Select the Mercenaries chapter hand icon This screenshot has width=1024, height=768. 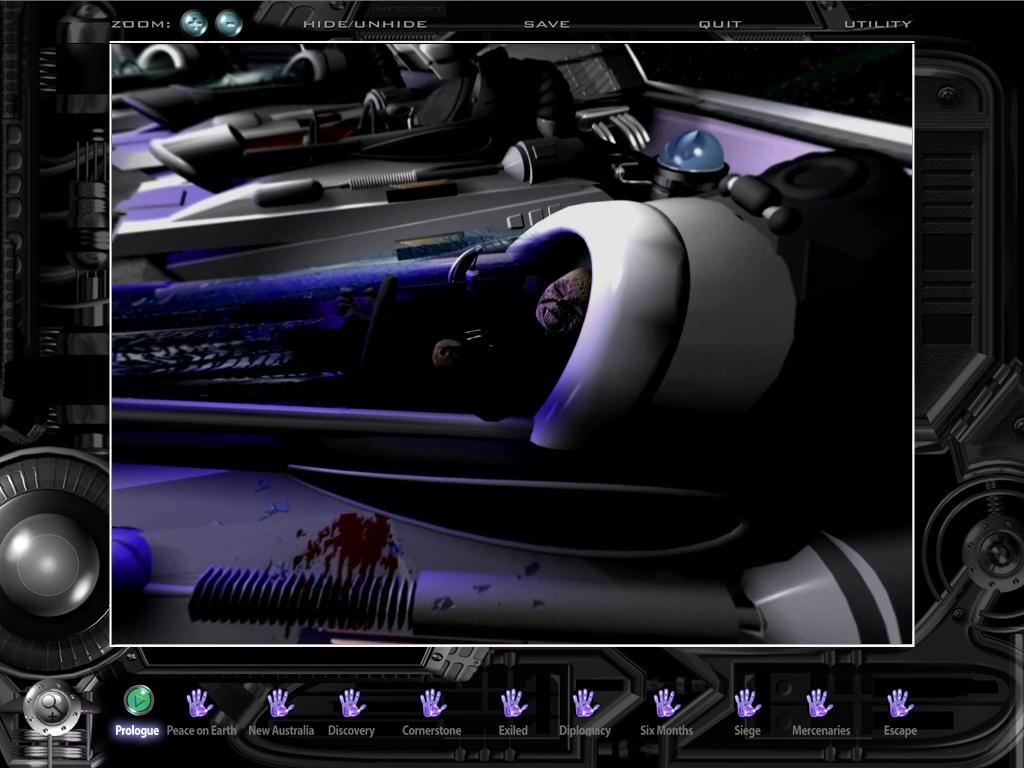click(820, 703)
